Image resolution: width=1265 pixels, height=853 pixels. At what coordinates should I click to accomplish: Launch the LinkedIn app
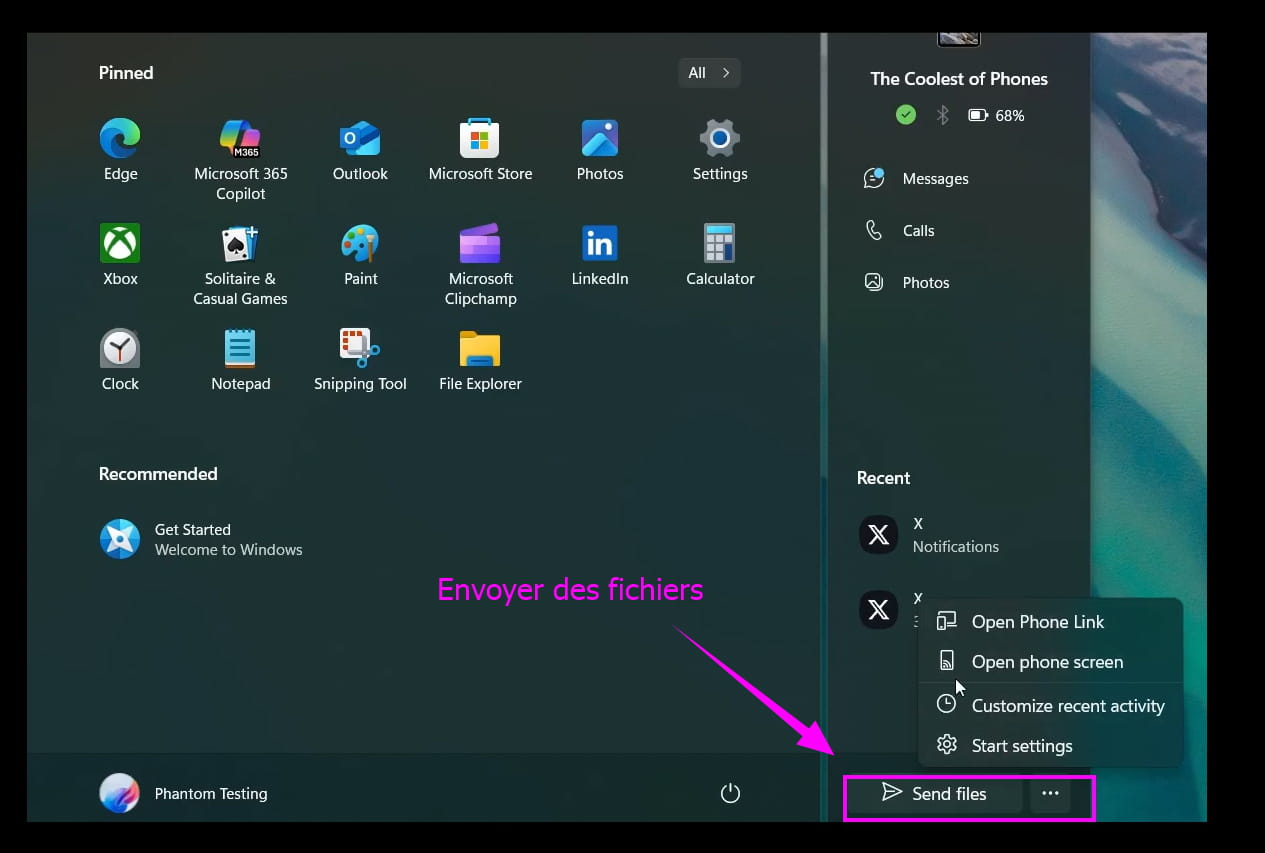(x=600, y=255)
